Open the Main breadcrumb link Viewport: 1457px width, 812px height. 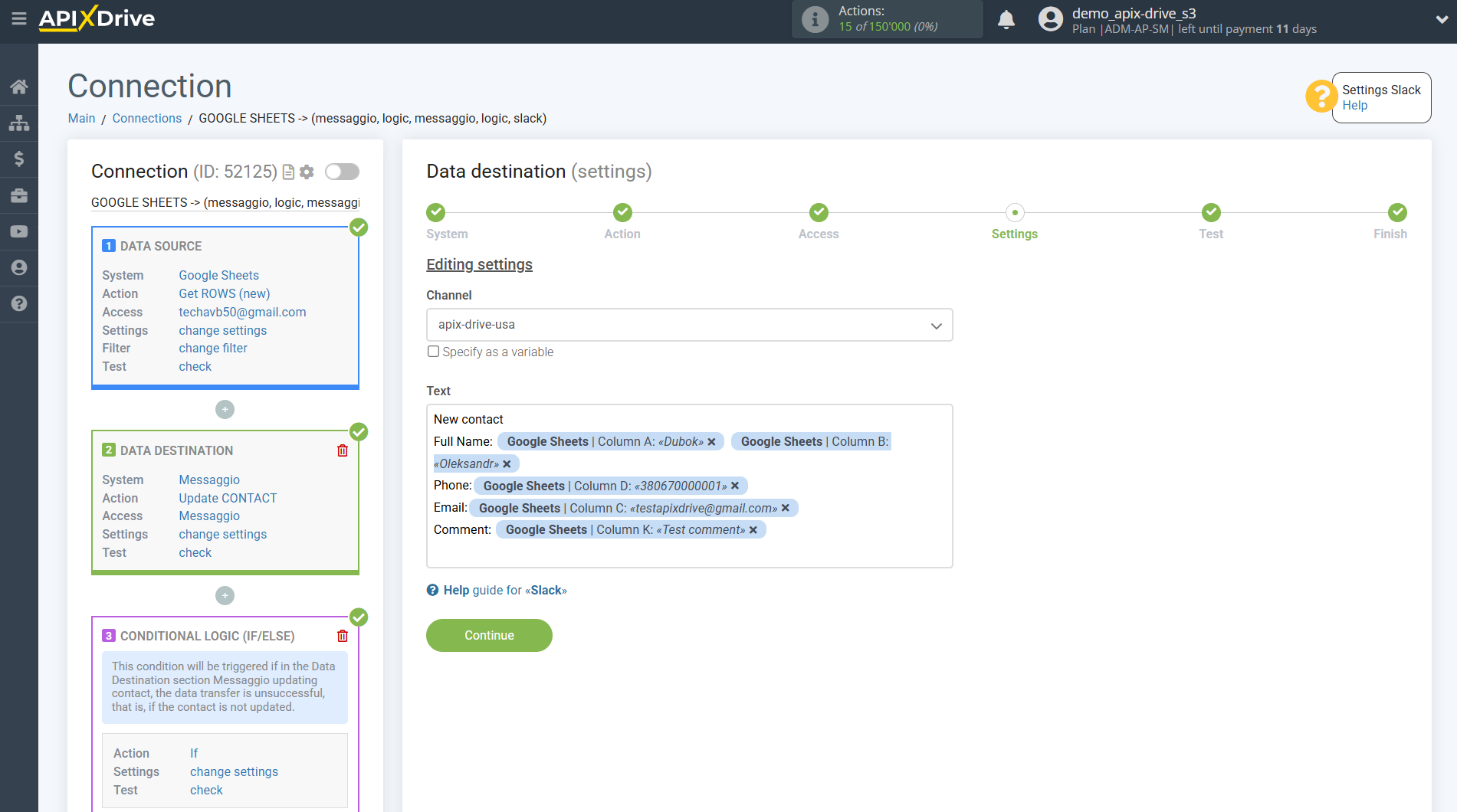(x=81, y=118)
